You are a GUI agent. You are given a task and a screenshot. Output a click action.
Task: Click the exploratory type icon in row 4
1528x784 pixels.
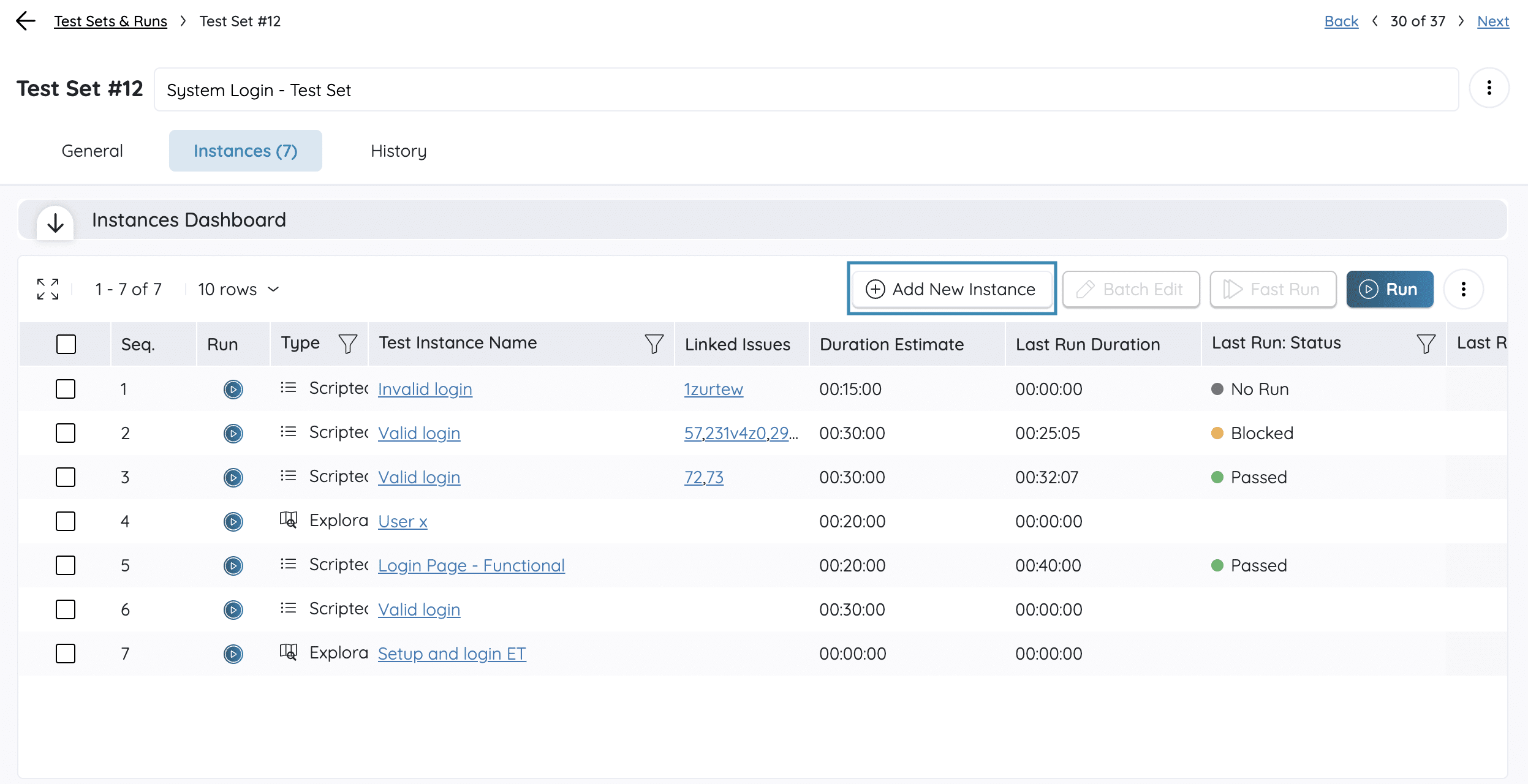288,520
